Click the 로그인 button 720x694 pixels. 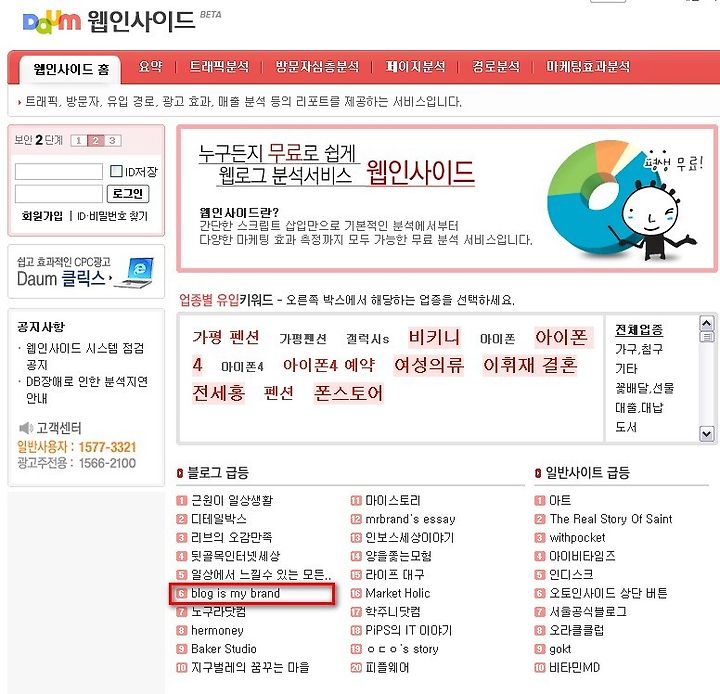pos(128,193)
